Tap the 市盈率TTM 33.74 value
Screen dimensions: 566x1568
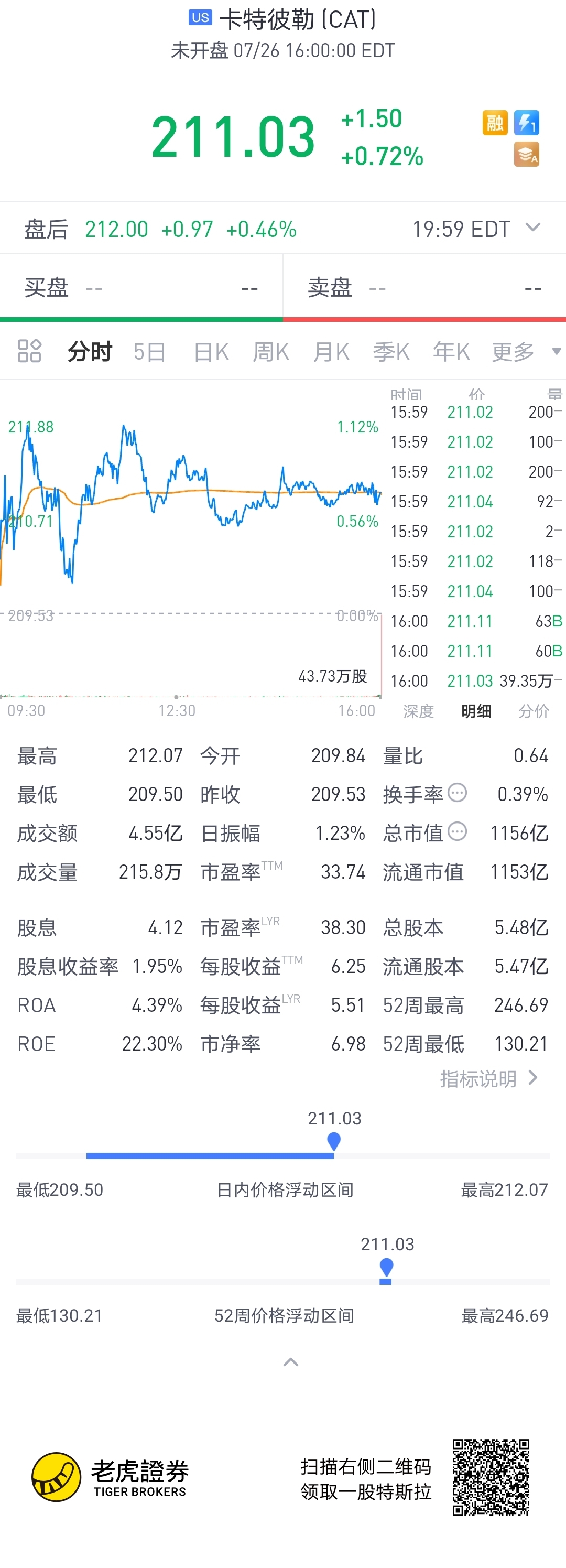coord(343,872)
